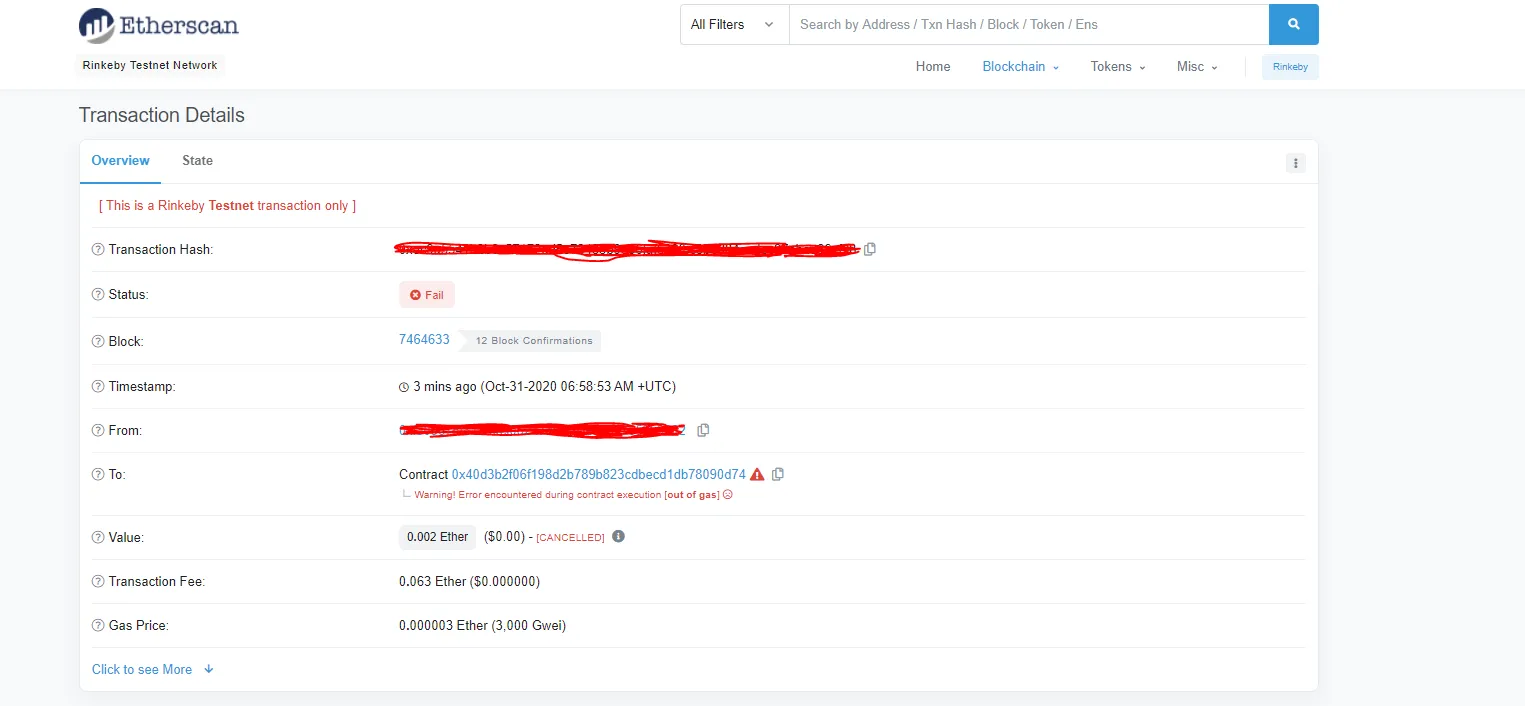Click help icon next to From

(x=98, y=430)
